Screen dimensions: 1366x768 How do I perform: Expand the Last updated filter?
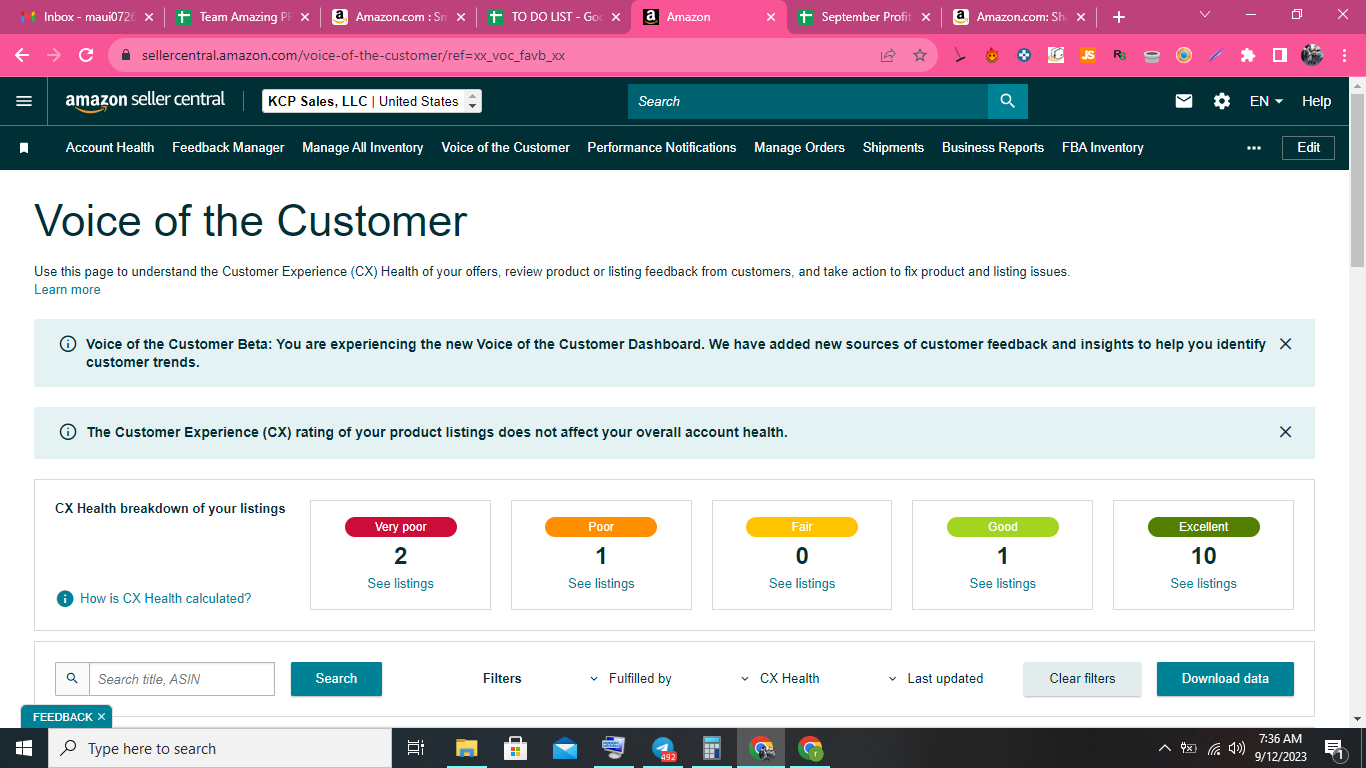click(x=936, y=679)
